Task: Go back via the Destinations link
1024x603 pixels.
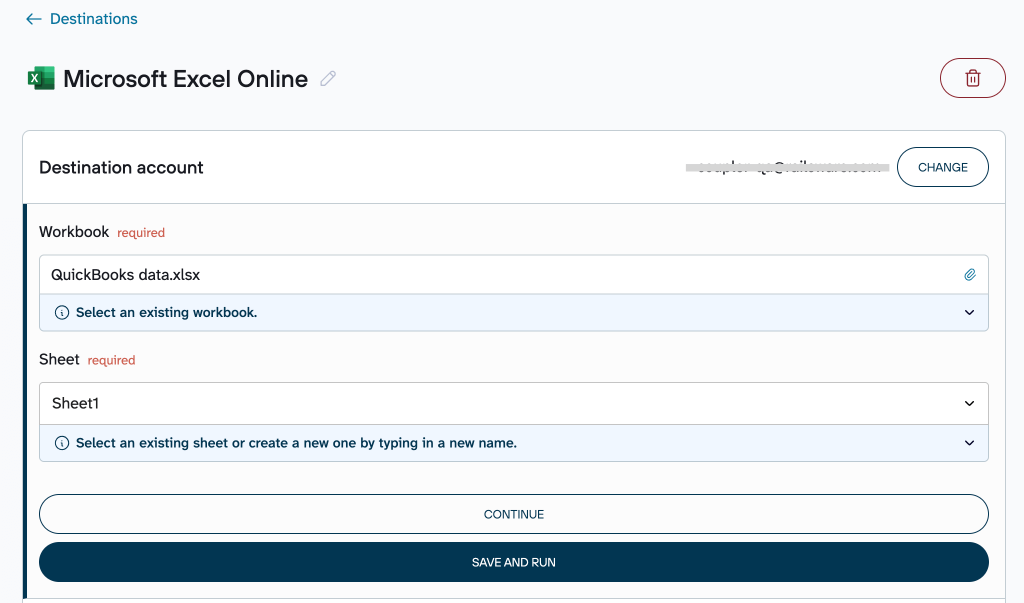Action: tap(93, 19)
